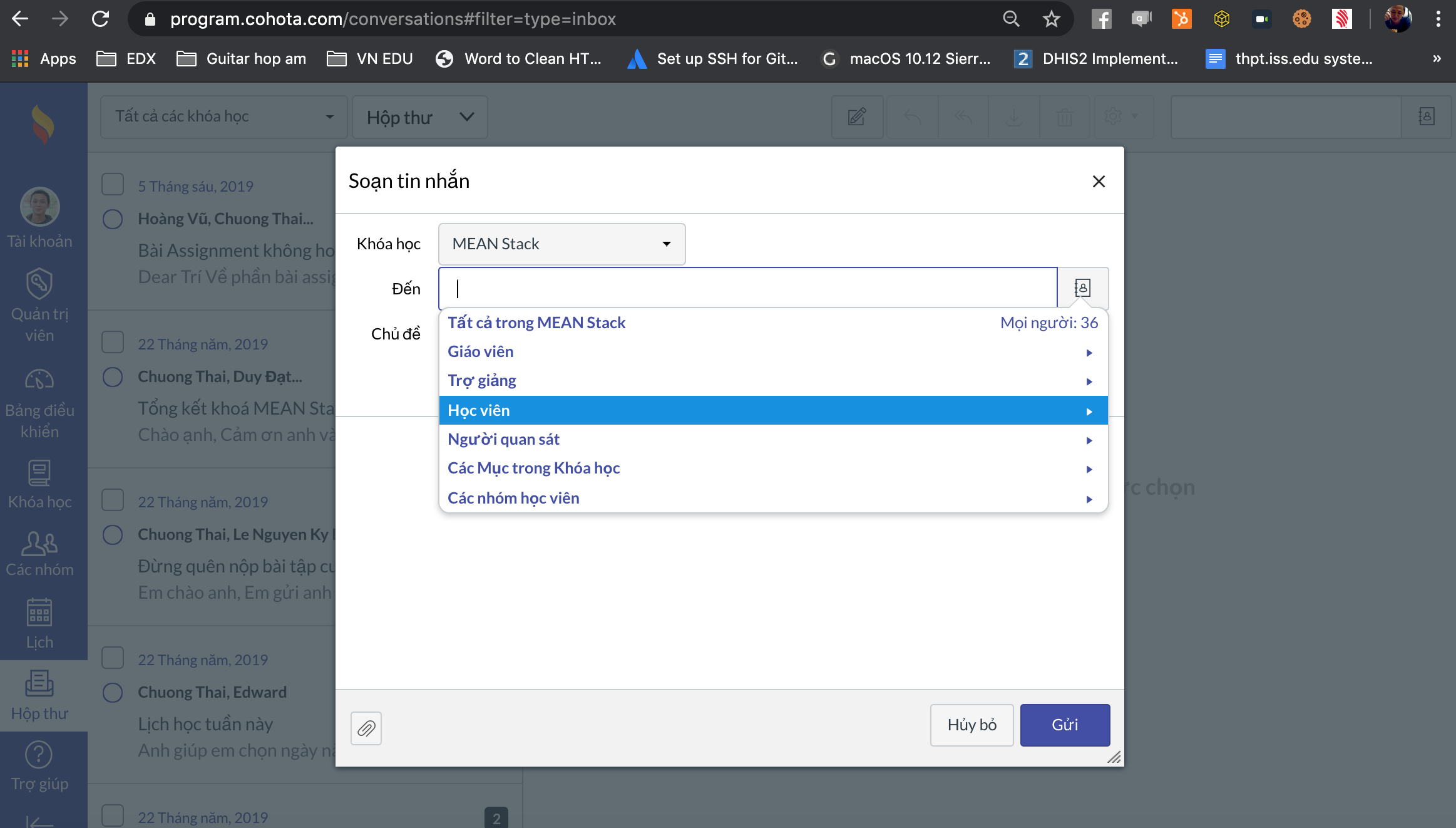
Task: Toggle read circle for Chuong Thai, Edward message
Action: tap(113, 693)
